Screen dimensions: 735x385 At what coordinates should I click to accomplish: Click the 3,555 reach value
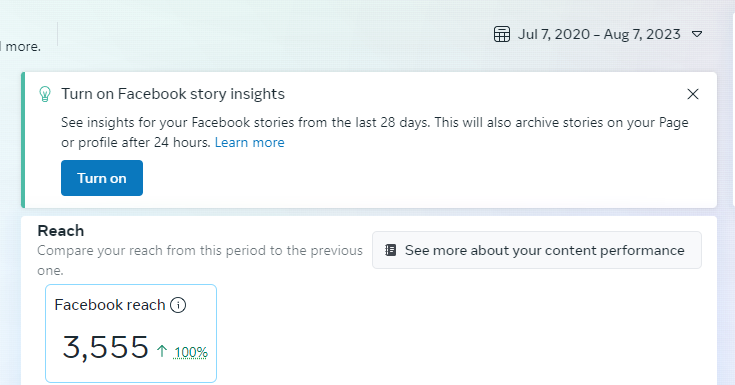(105, 347)
